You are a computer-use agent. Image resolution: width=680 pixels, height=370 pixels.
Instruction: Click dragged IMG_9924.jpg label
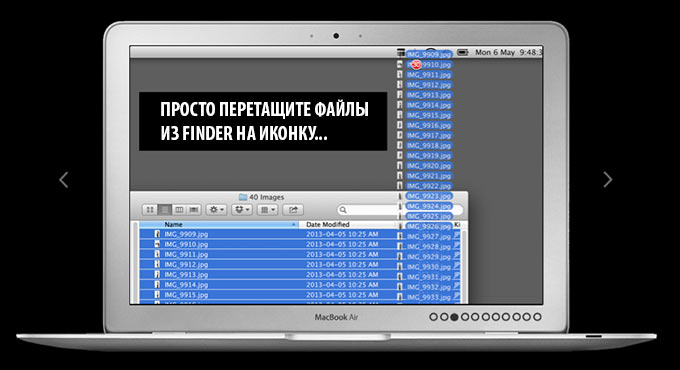(x=429, y=206)
